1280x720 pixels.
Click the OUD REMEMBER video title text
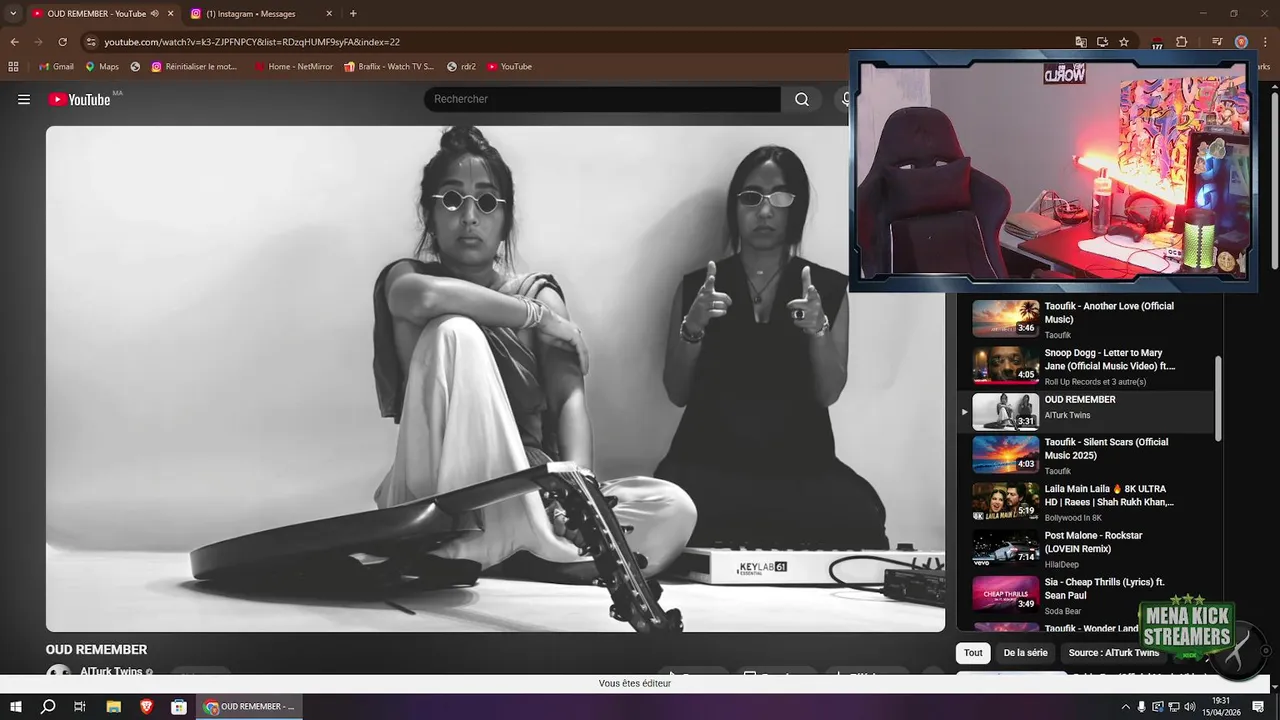96,649
